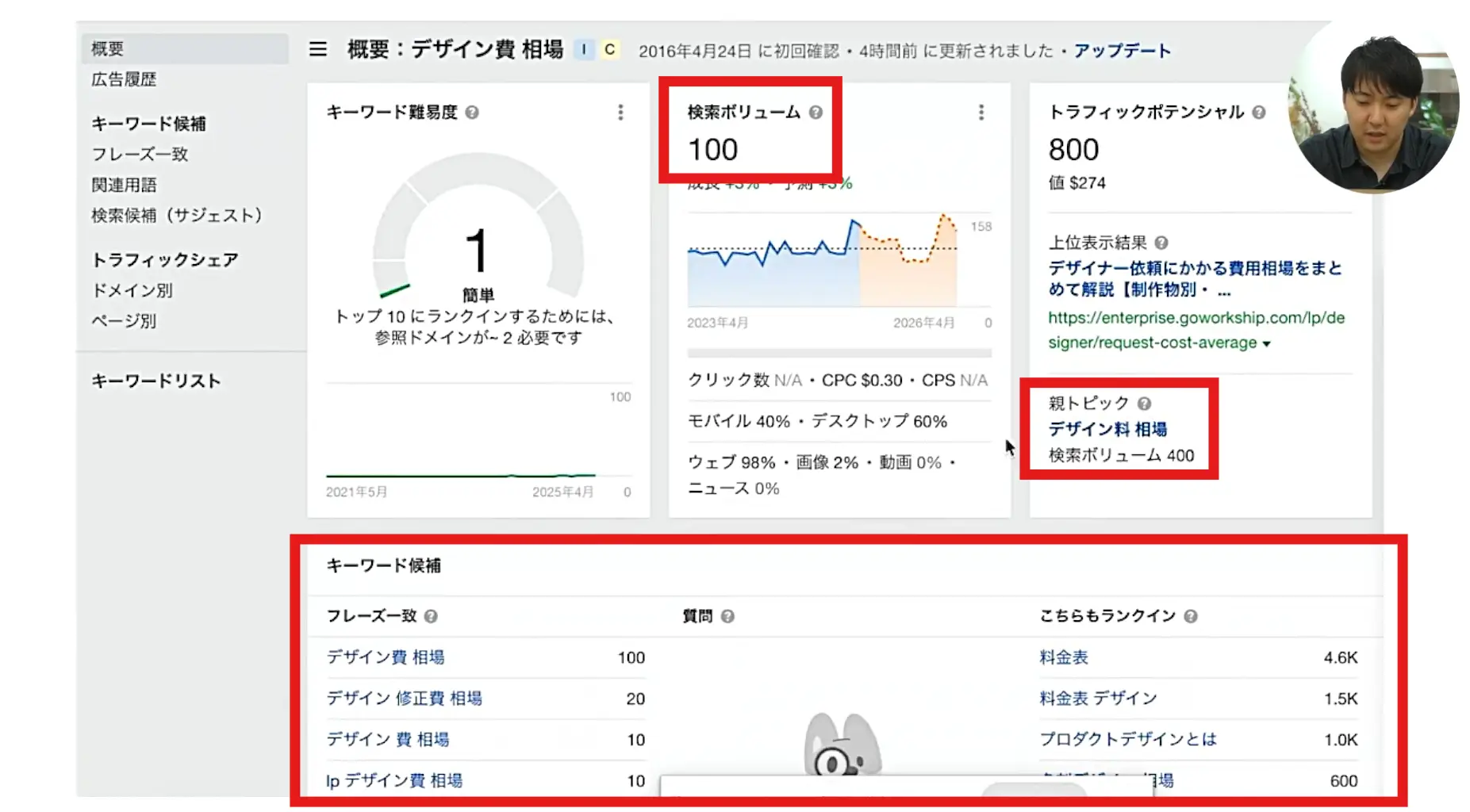The image size is (1470, 812).
Task: Click help icon next to 上位表示結果
Action: [x=1161, y=243]
